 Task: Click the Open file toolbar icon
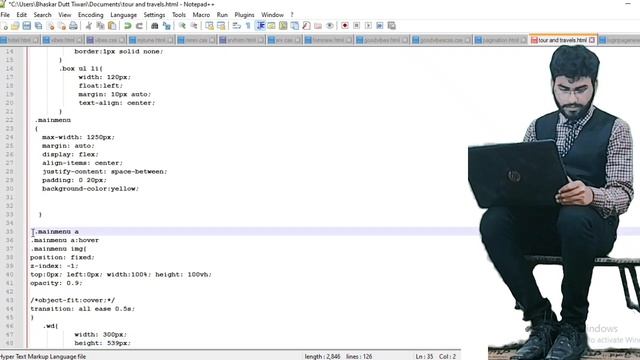pos(15,26)
